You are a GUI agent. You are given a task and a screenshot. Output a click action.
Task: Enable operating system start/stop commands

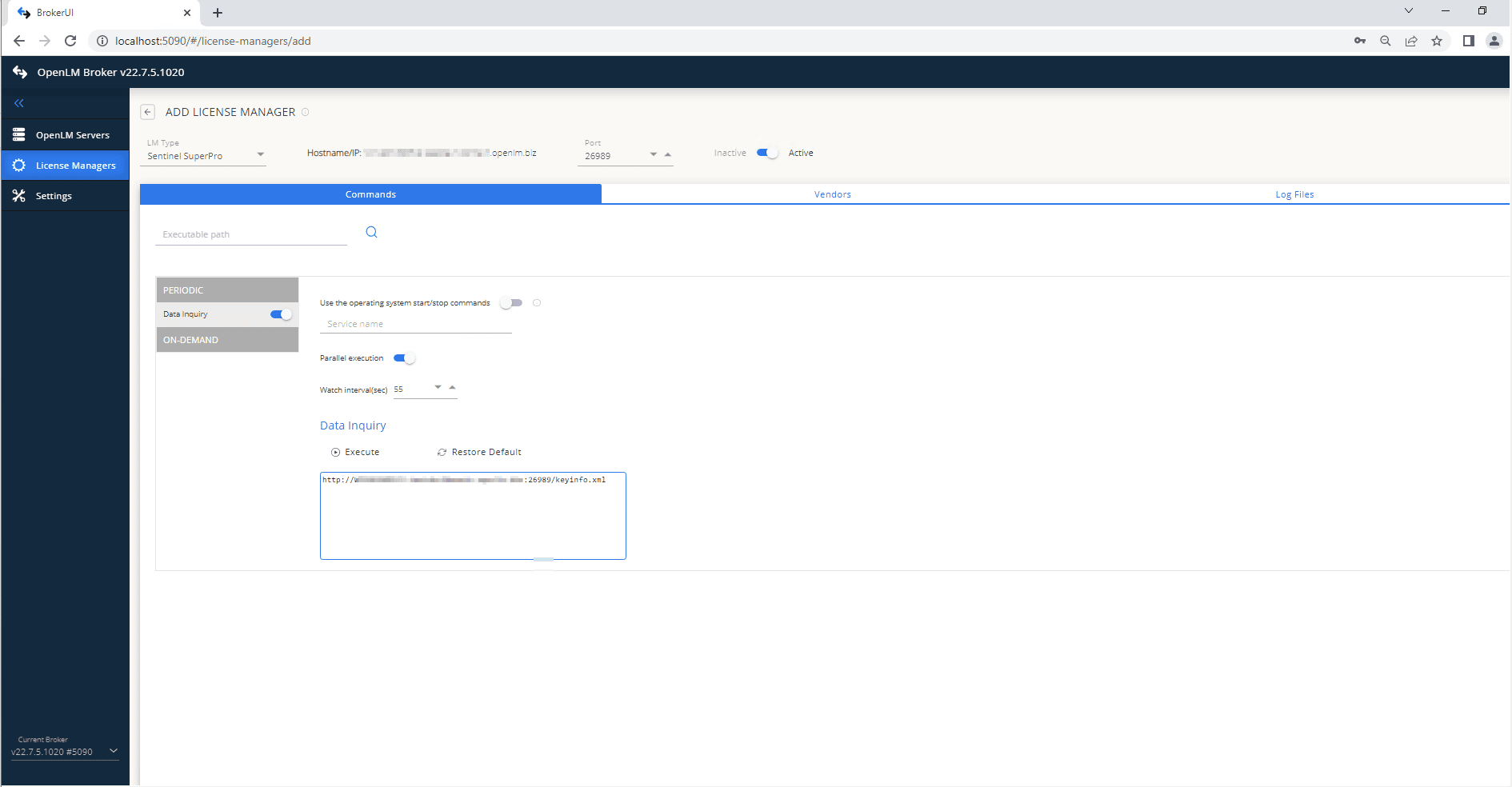(x=510, y=303)
